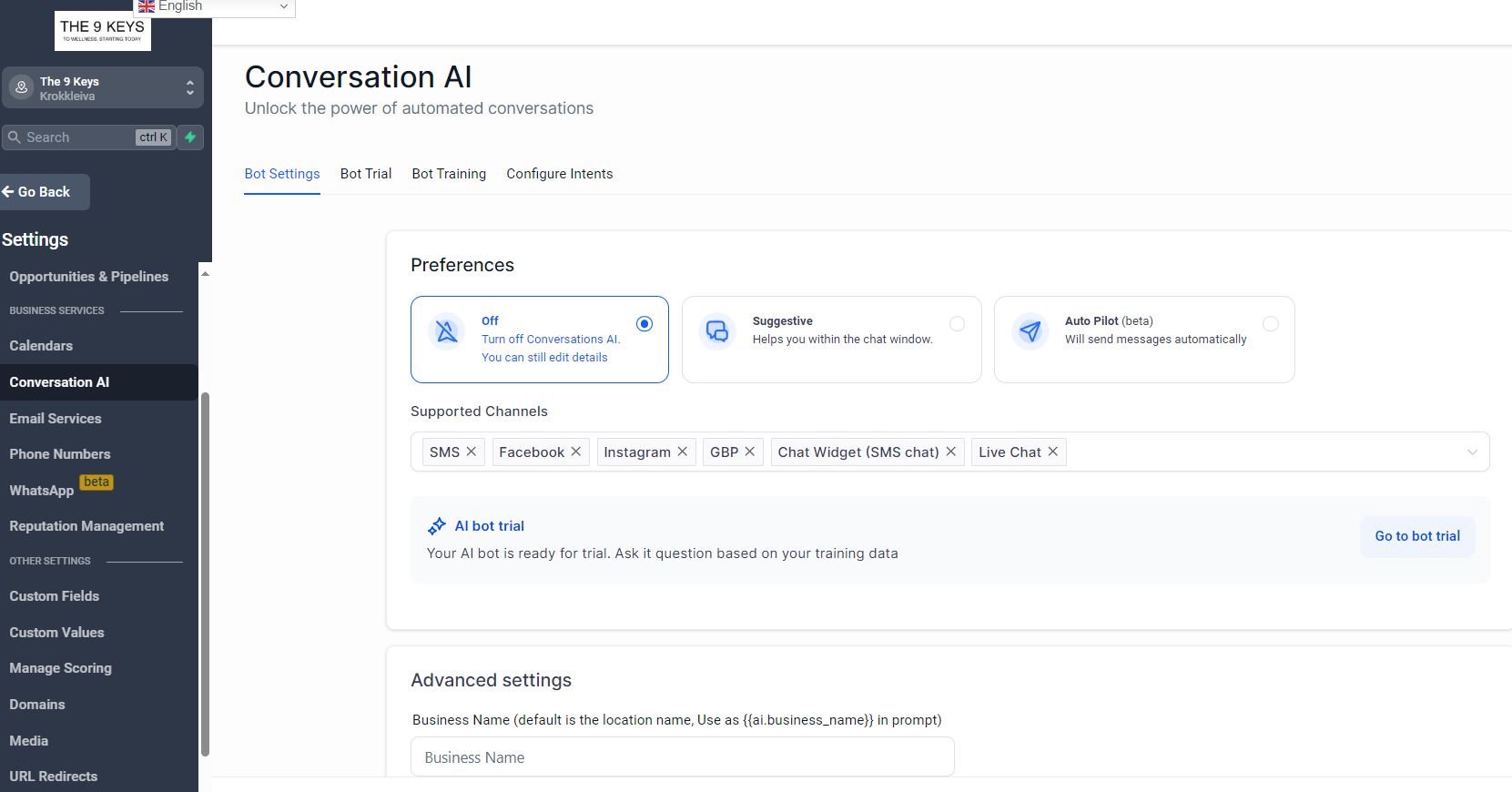Remove the Chat Widget (SMS chat) tag
Image resolution: width=1512 pixels, height=792 pixels.
pos(951,452)
